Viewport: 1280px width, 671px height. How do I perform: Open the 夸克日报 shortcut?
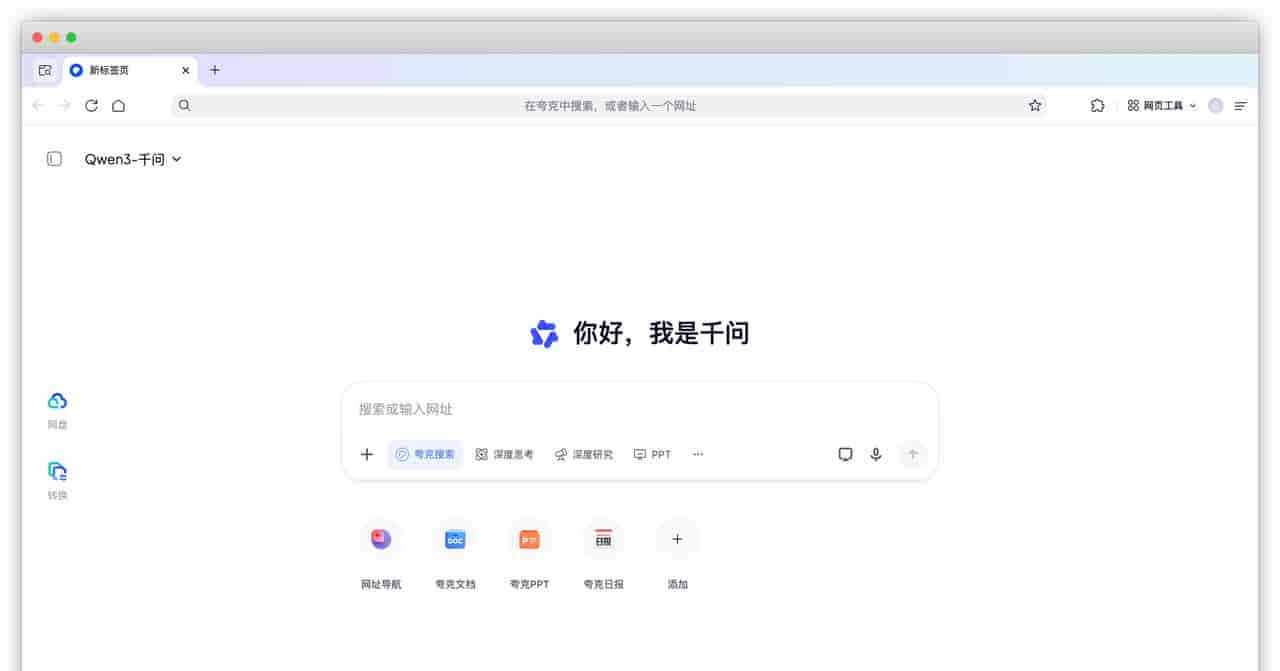[603, 555]
